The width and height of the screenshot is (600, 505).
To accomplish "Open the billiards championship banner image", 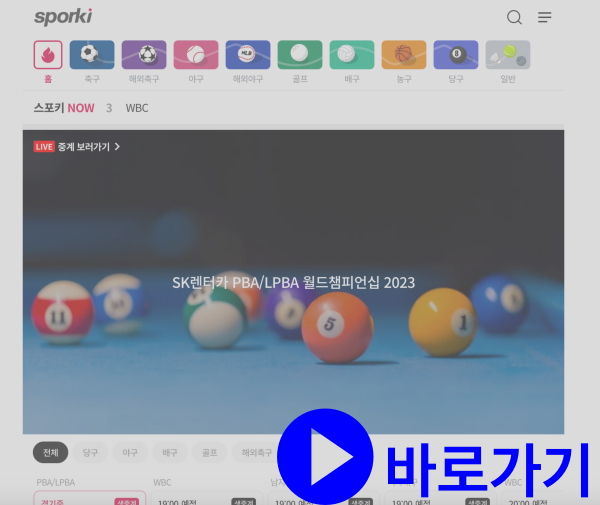I will pos(293,282).
